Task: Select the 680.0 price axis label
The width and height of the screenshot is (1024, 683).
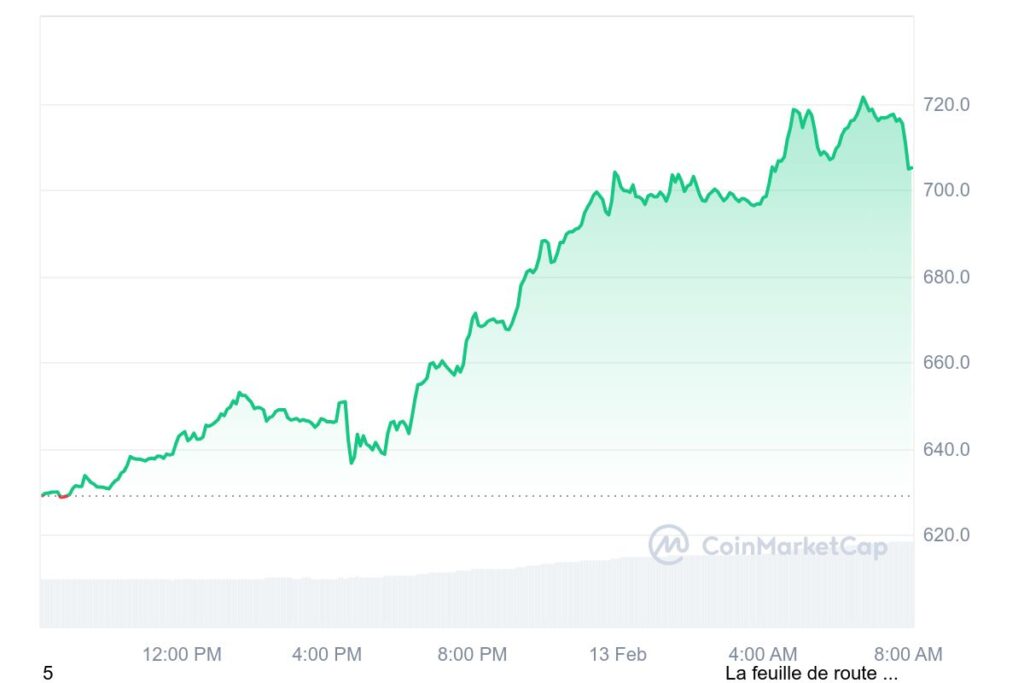Action: point(945,277)
